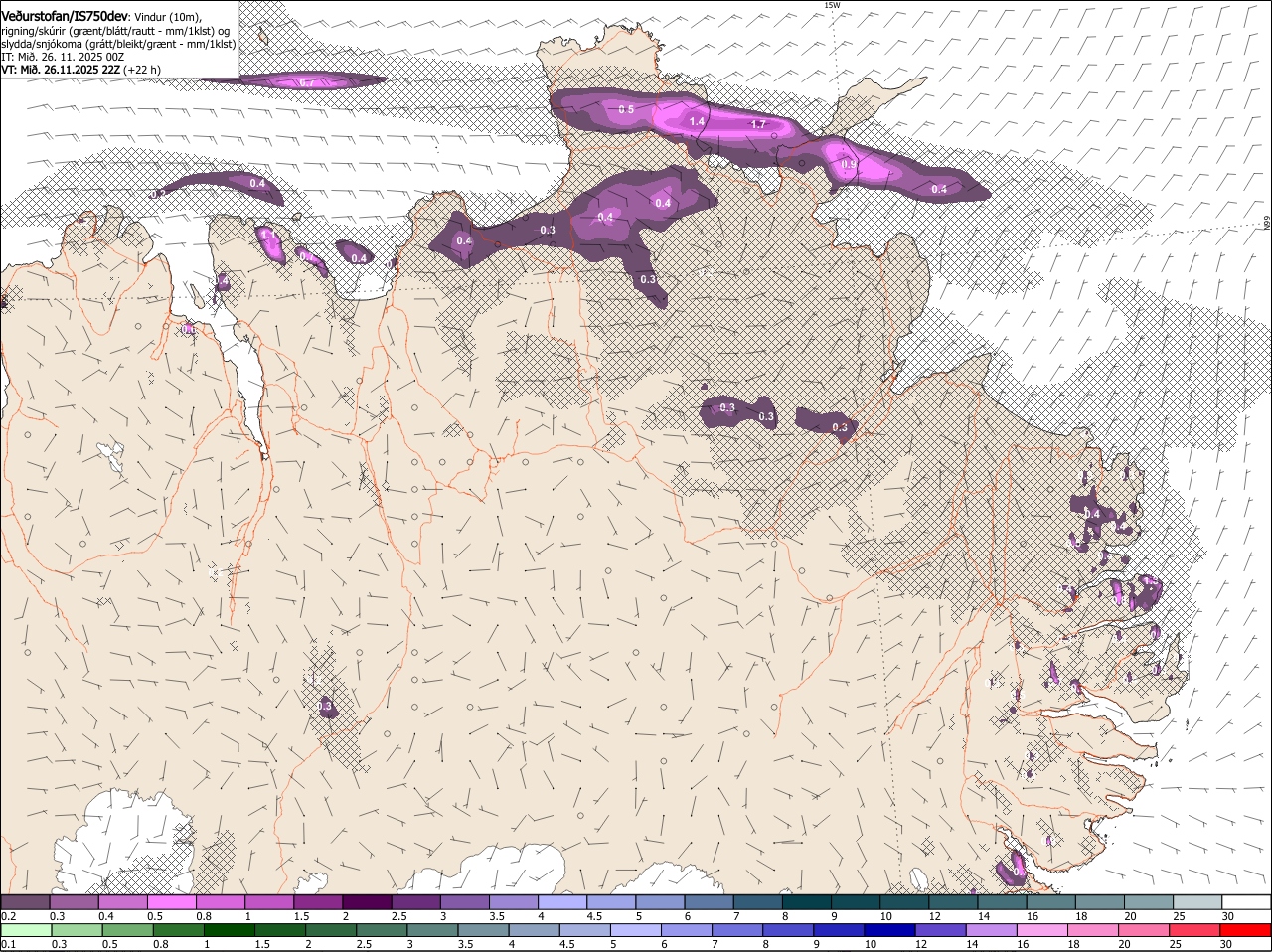Click lower legend swatch labeled 20
The image size is (1272, 952).
(x=1144, y=930)
